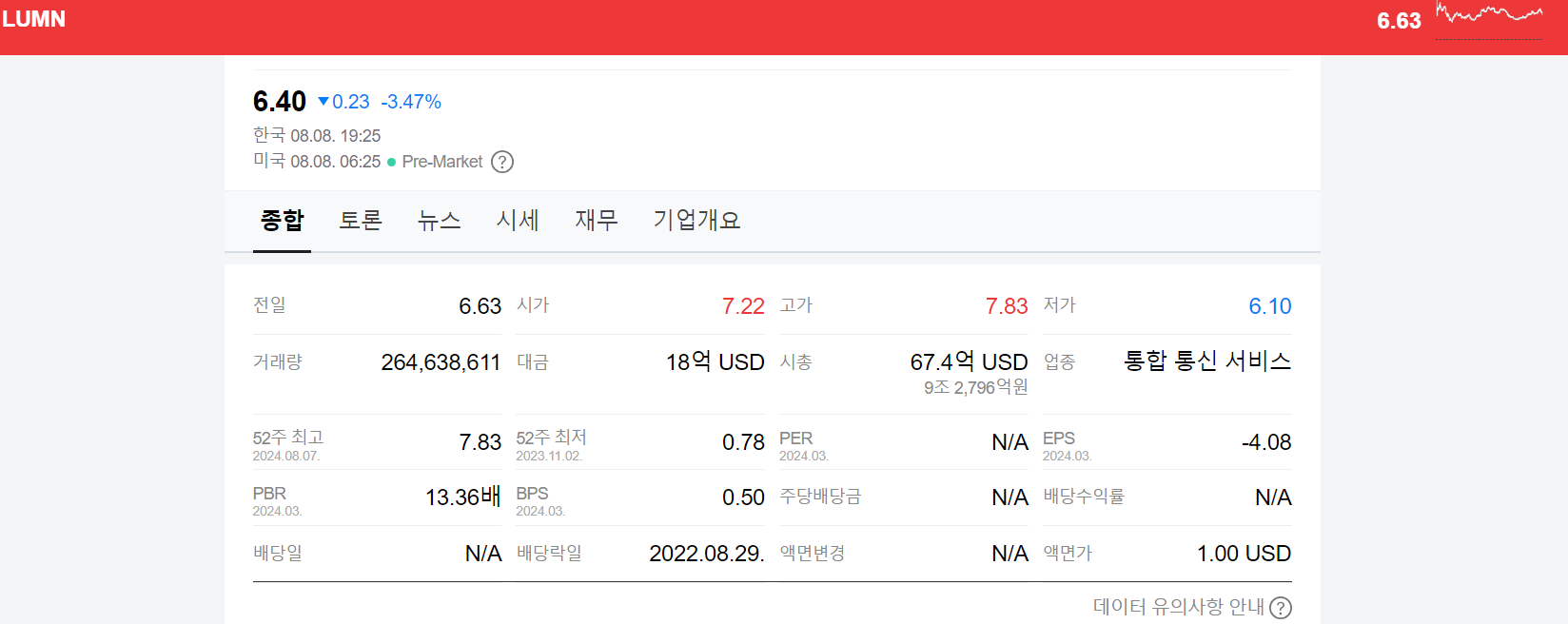
Task: Open the 뉴스 tab
Action: 439,221
